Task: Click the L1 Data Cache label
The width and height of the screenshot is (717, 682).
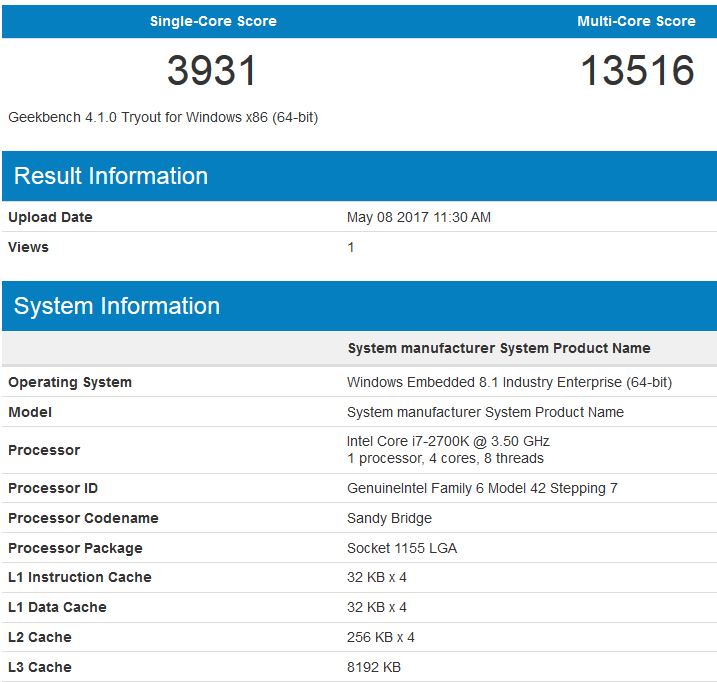Action: tap(57, 607)
